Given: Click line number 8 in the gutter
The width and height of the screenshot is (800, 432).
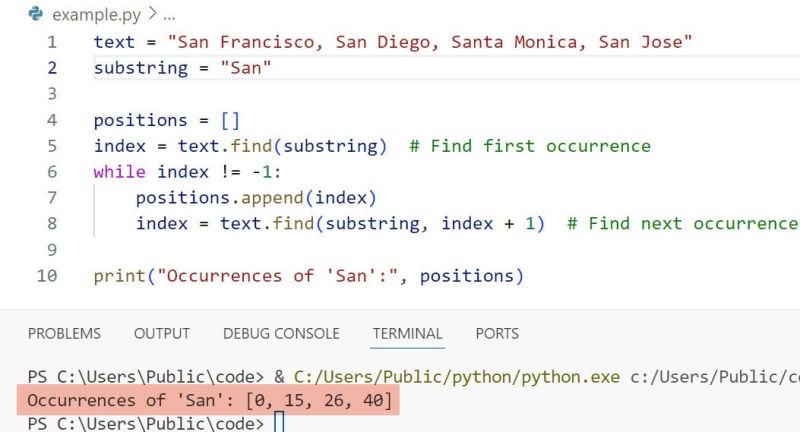Looking at the screenshot, I should pyautogui.click(x=52, y=224).
